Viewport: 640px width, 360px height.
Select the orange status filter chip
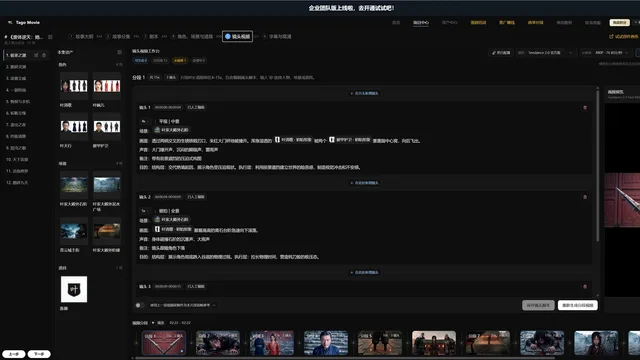[180, 60]
